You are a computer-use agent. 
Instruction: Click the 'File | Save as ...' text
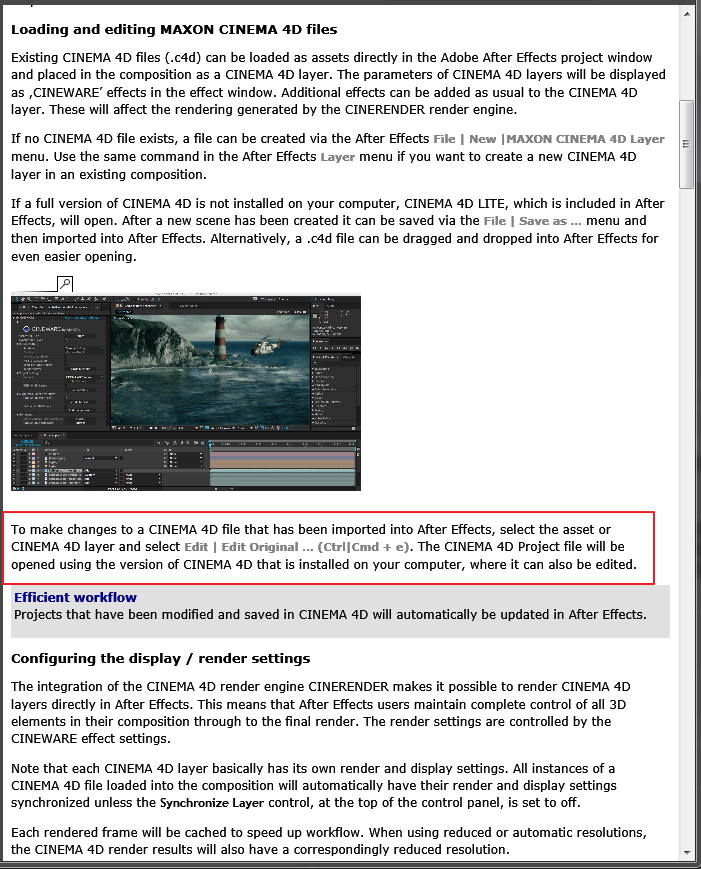[533, 221]
